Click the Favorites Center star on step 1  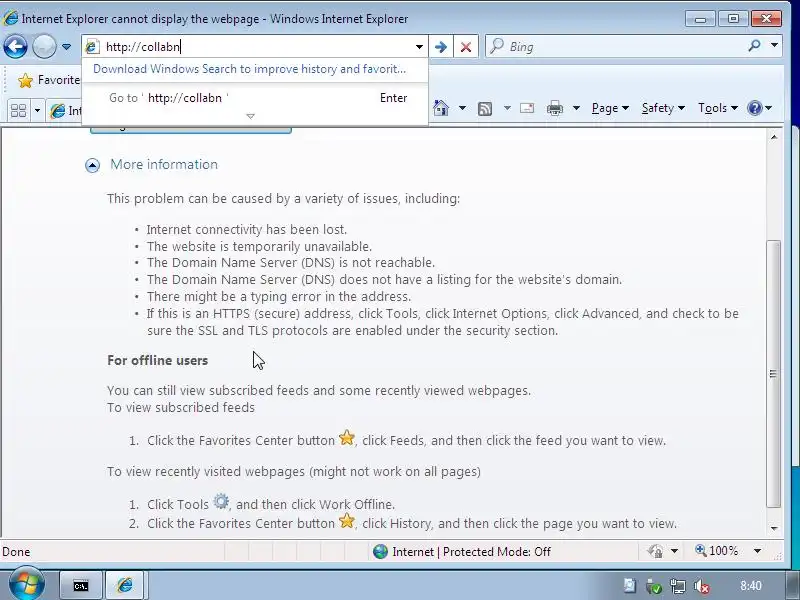pyautogui.click(x=346, y=438)
